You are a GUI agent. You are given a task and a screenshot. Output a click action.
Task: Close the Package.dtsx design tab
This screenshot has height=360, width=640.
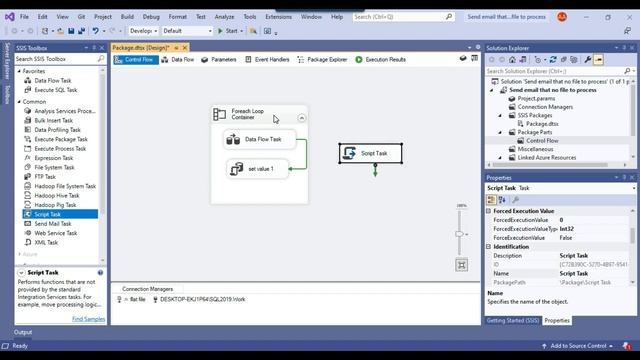click(x=185, y=48)
